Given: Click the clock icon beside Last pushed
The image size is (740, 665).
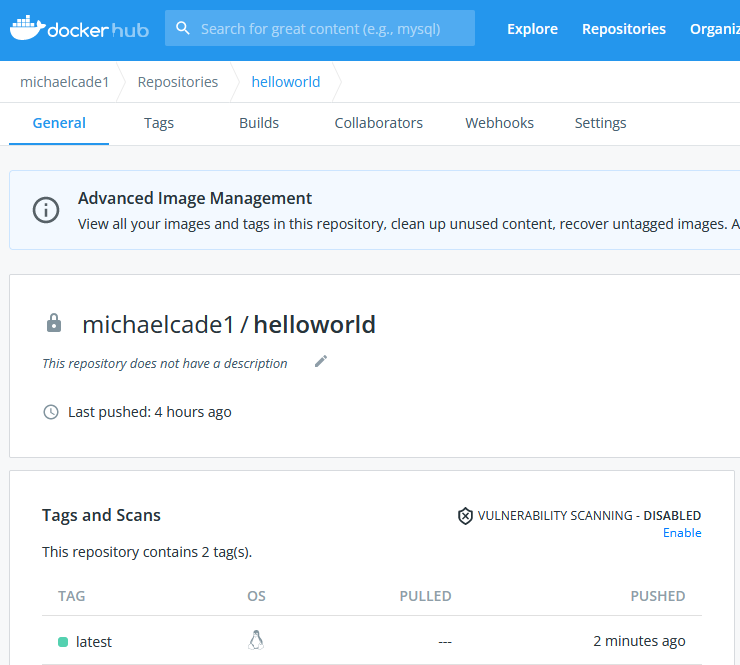Looking at the screenshot, I should [51, 412].
